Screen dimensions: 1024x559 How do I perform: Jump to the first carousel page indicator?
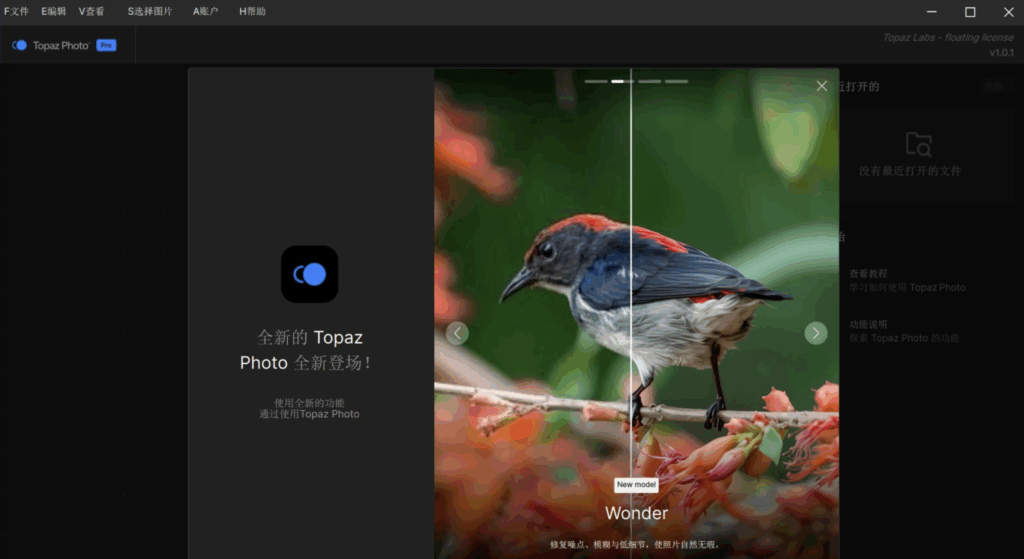[596, 82]
